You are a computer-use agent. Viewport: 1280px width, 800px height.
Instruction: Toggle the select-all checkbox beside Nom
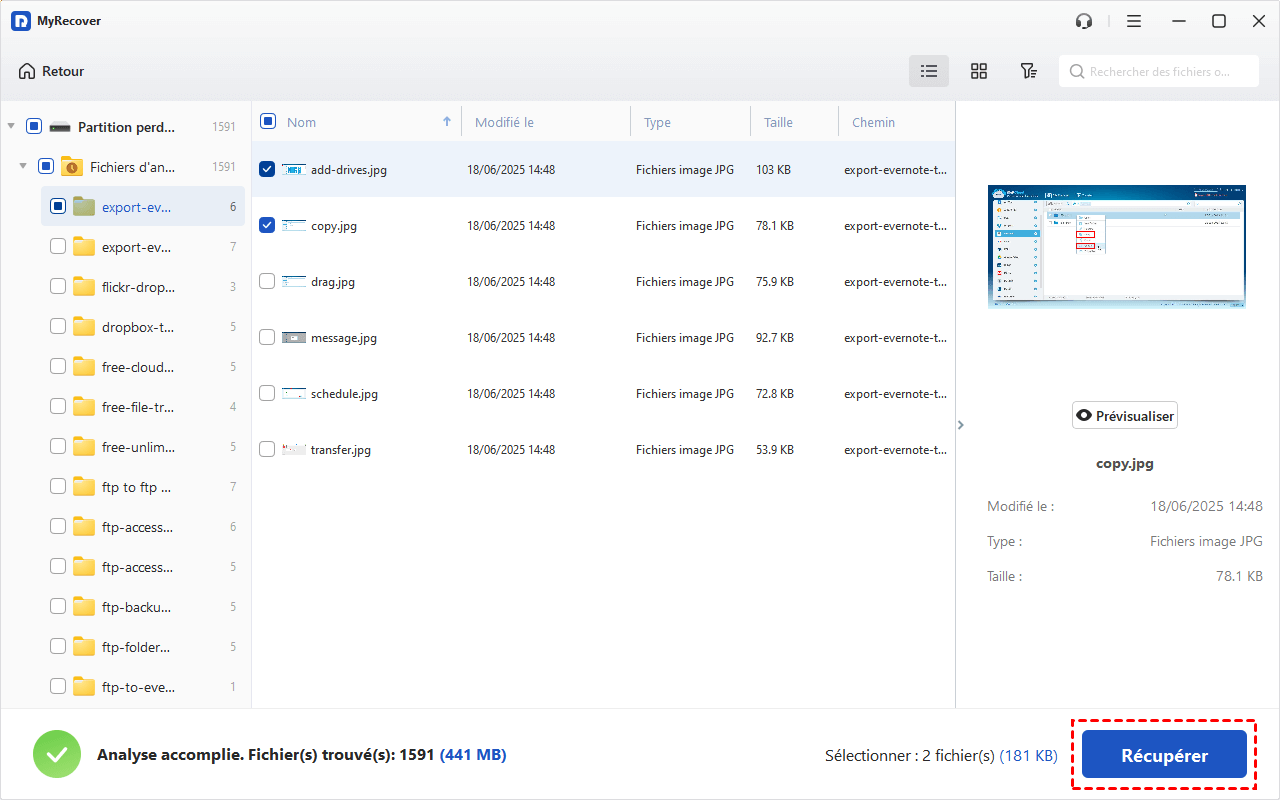tap(268, 121)
